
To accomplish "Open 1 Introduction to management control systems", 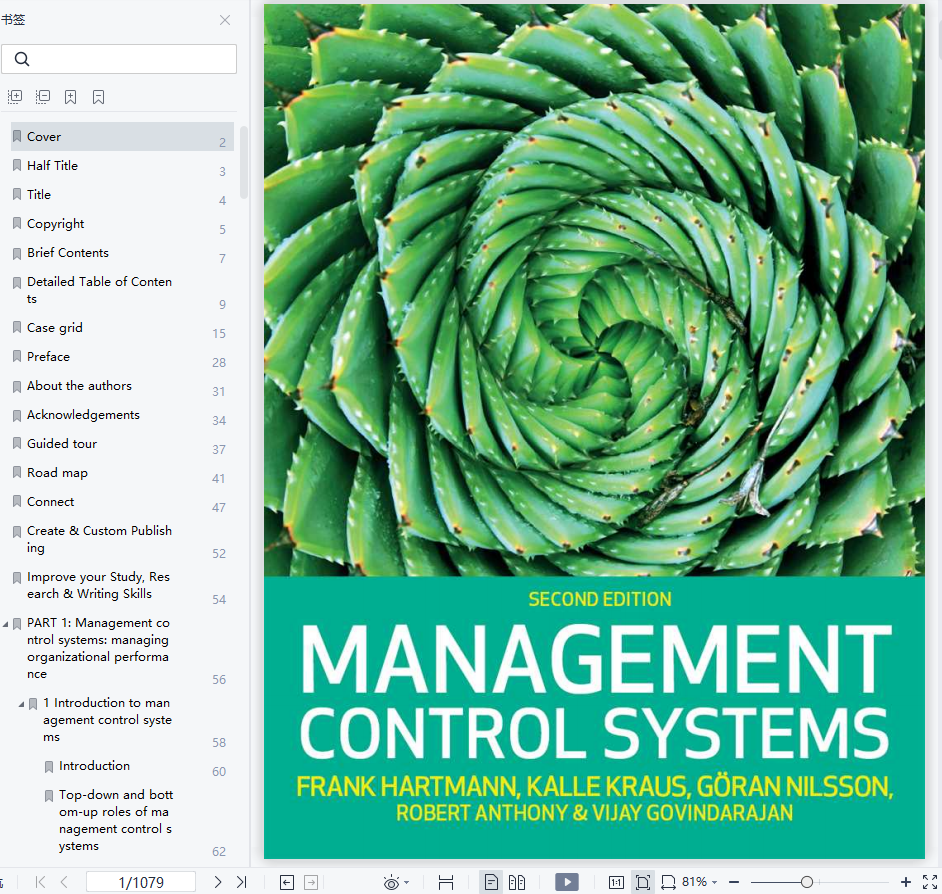I will pos(107,720).
